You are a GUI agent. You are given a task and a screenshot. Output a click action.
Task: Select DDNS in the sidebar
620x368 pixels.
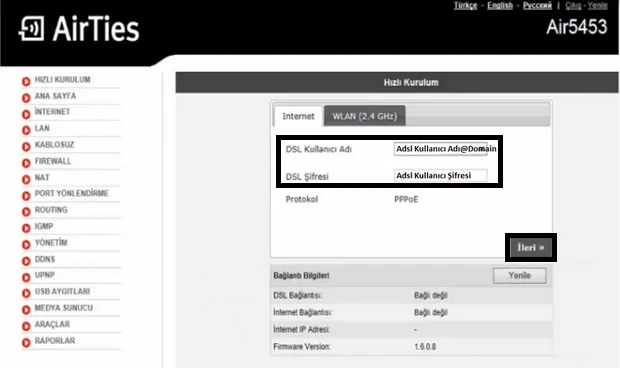point(45,259)
